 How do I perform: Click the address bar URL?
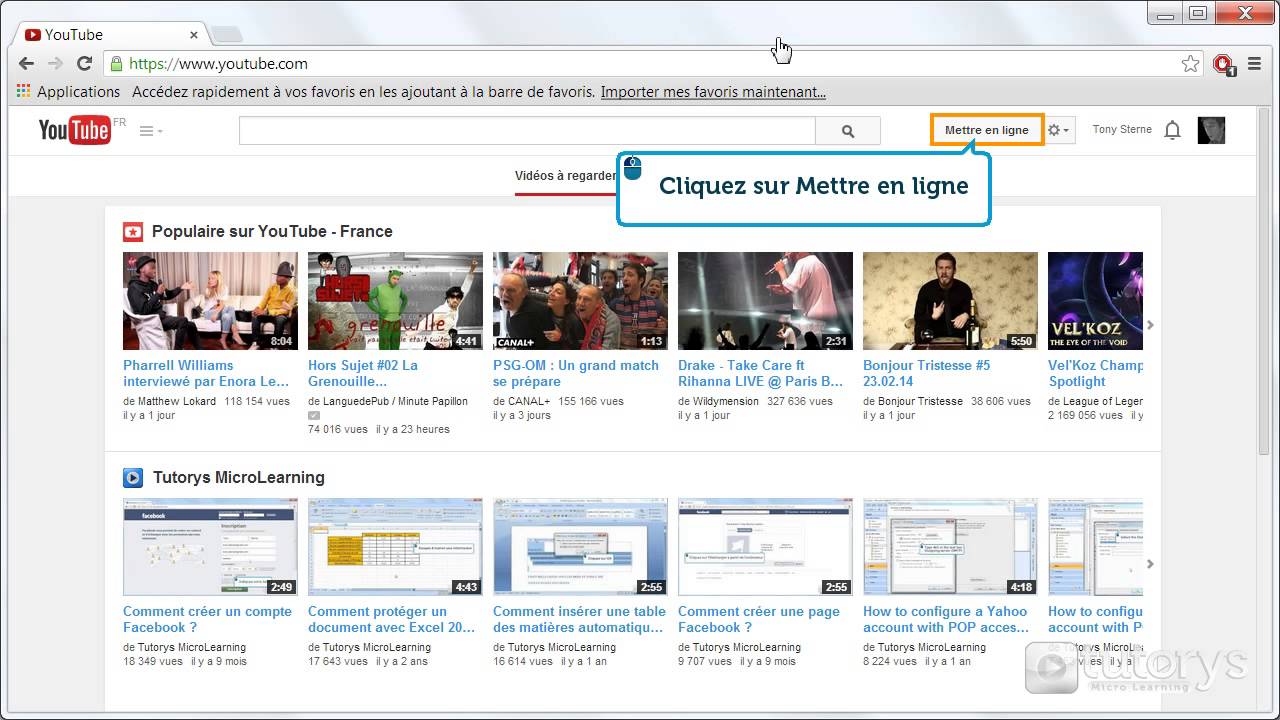pos(218,63)
